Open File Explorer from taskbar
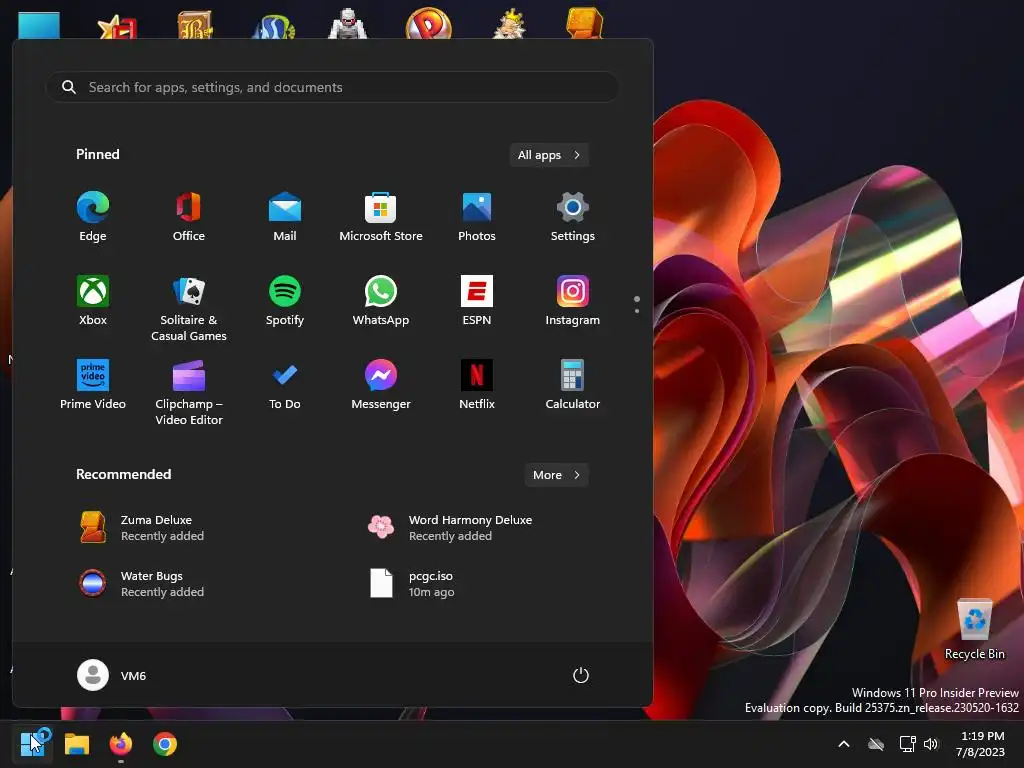 76,744
